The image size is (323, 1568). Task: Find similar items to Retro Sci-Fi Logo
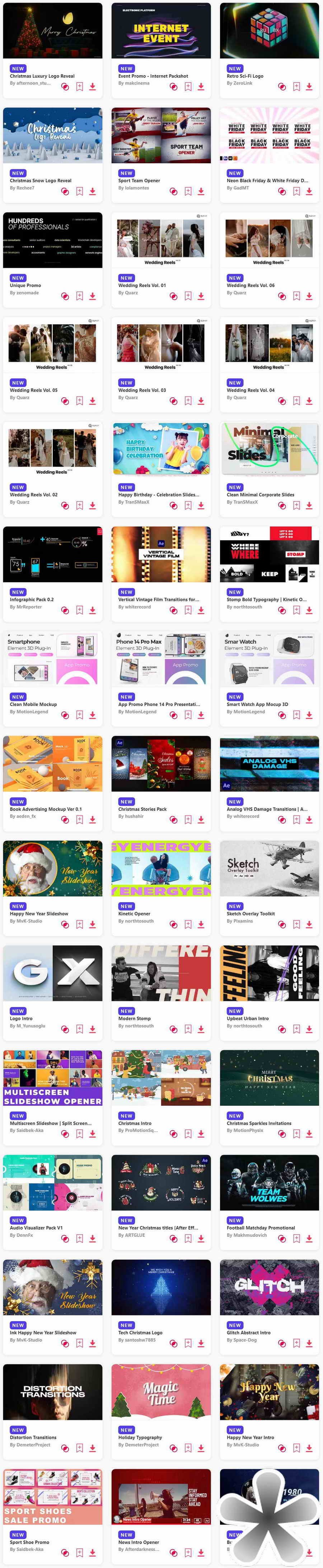click(x=282, y=87)
